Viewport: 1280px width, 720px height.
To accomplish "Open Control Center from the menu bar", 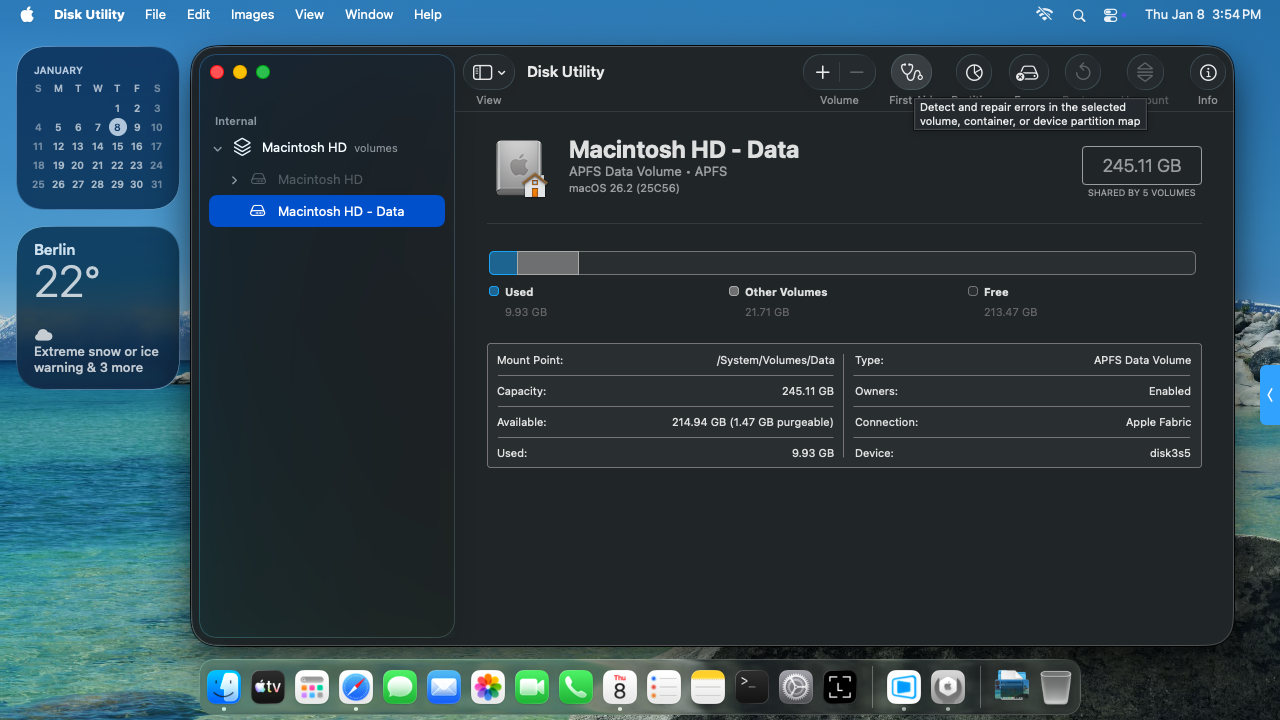I will 1111,15.
